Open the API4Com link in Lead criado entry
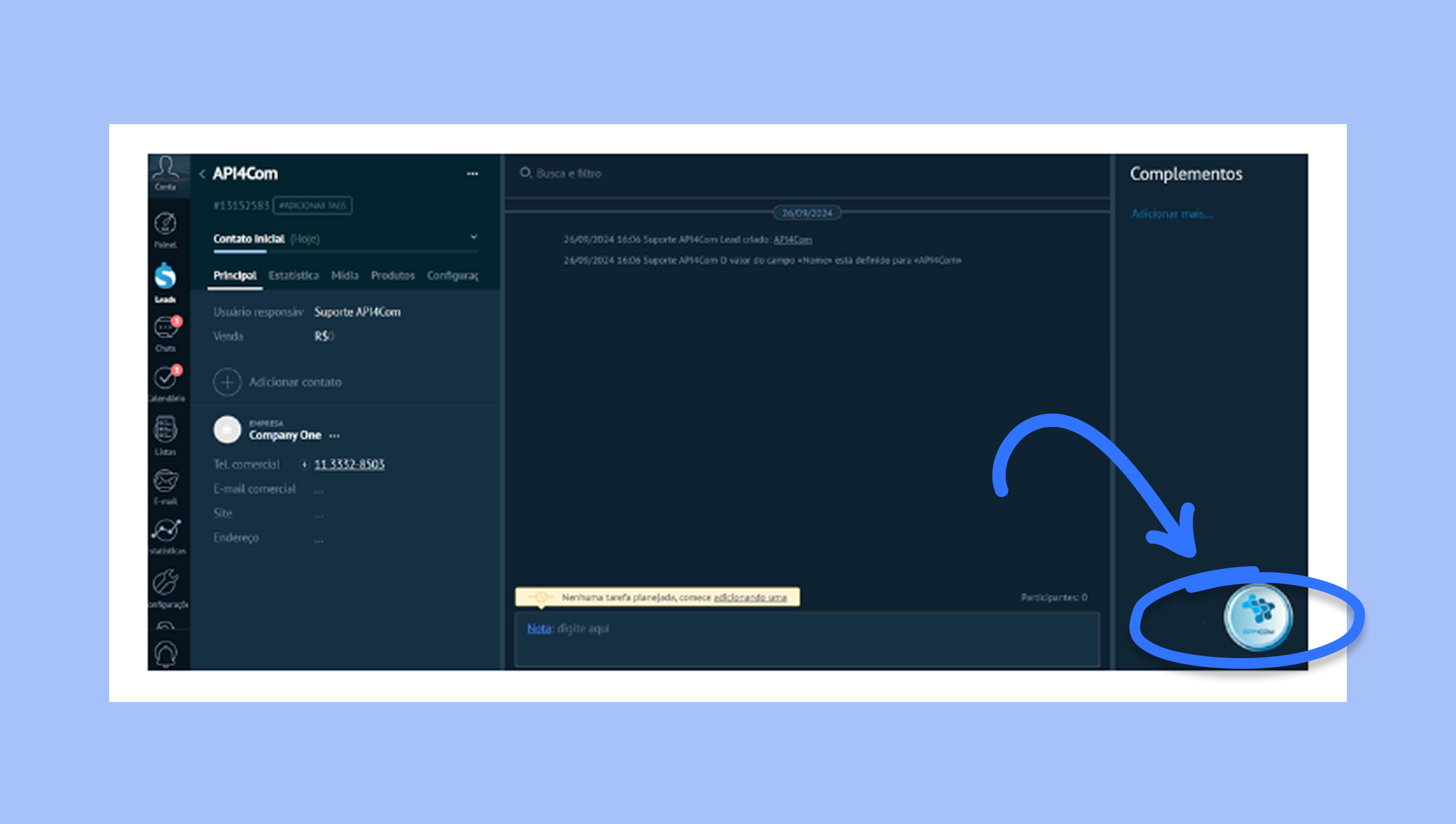 click(793, 240)
